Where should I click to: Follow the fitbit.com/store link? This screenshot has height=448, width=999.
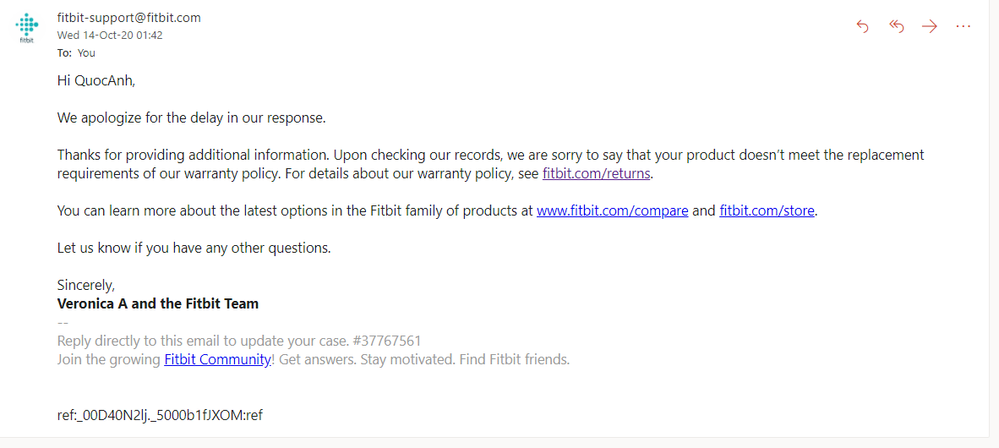click(x=767, y=211)
